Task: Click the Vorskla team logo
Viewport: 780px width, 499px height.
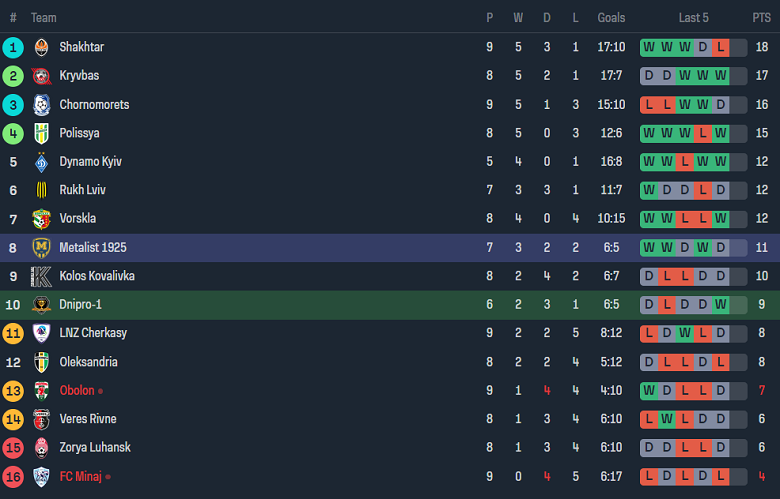Action: (41, 219)
